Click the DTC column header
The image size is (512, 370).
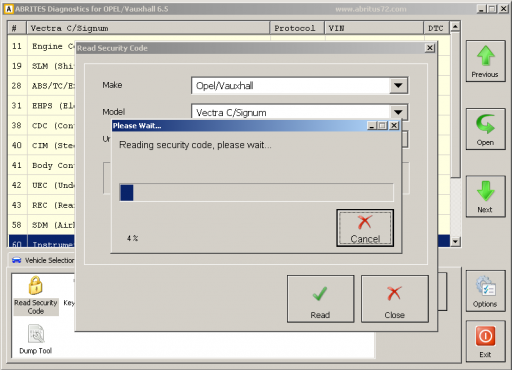437,28
